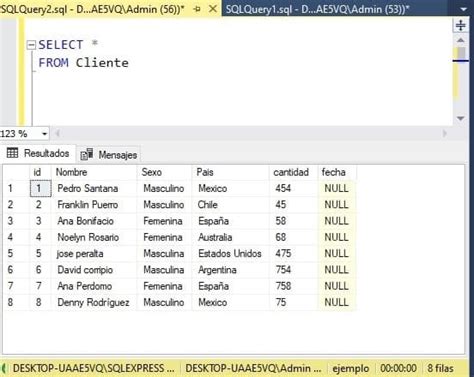474x377 pixels.
Task: Click the cantidad value 475
Action: tap(293, 253)
